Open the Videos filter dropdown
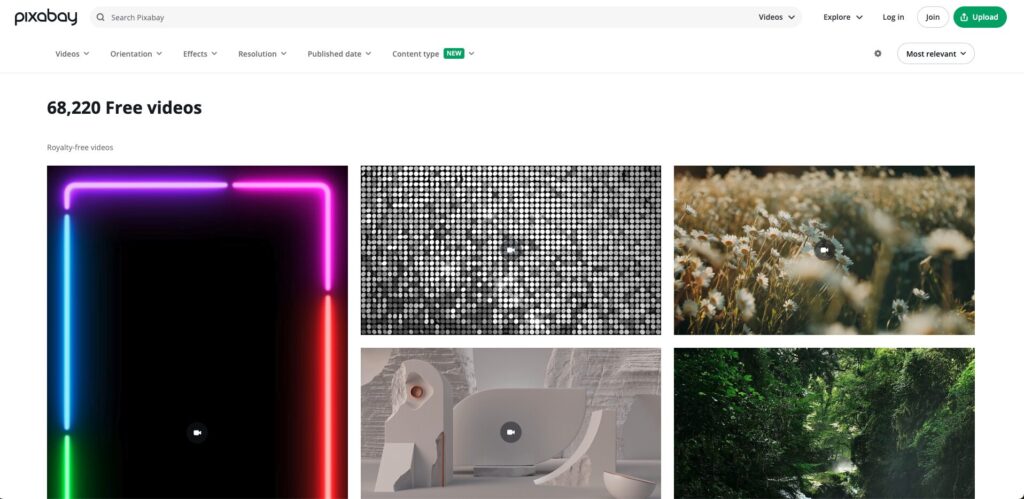 pyautogui.click(x=72, y=54)
